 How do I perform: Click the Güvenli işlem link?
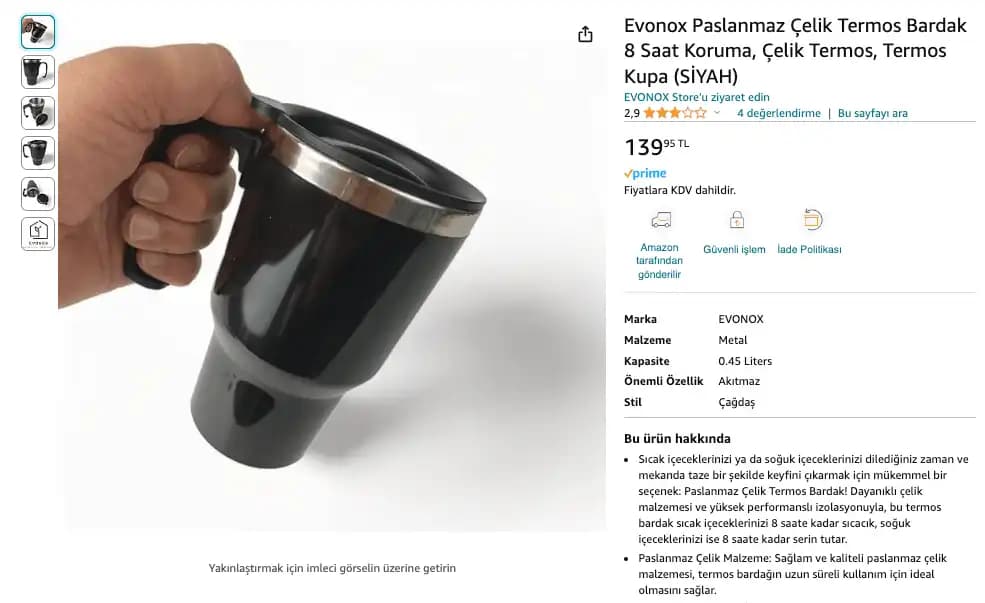point(734,249)
